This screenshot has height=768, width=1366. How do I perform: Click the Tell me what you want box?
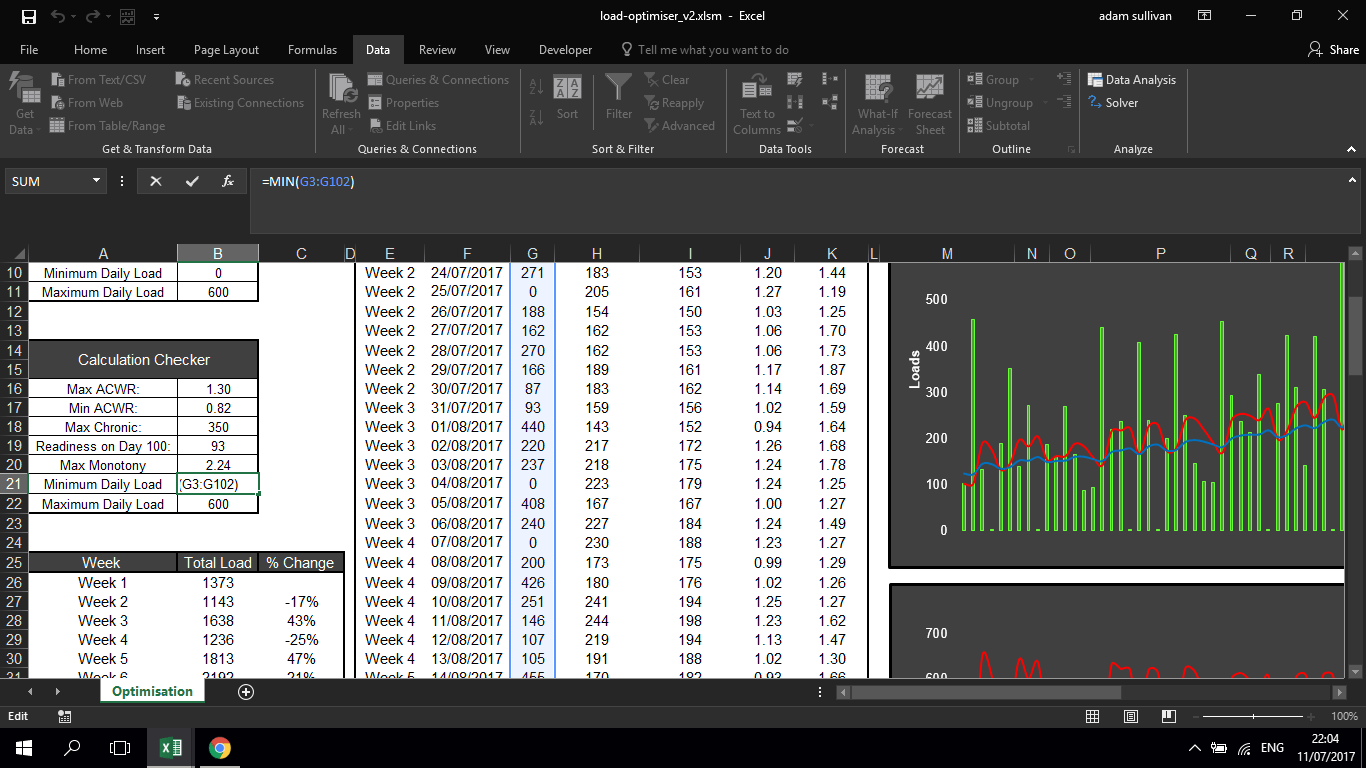coord(712,50)
